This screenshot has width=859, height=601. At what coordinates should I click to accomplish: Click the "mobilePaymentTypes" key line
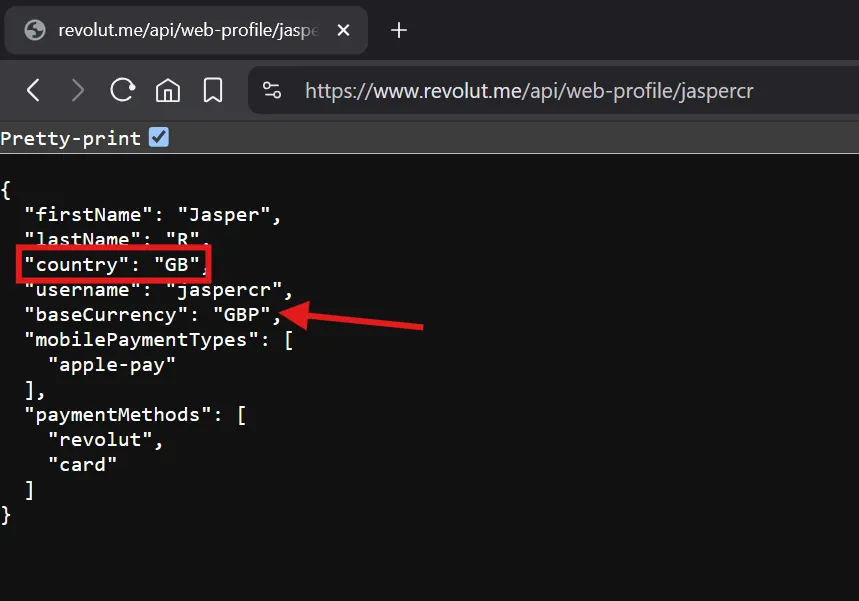pyautogui.click(x=159, y=340)
